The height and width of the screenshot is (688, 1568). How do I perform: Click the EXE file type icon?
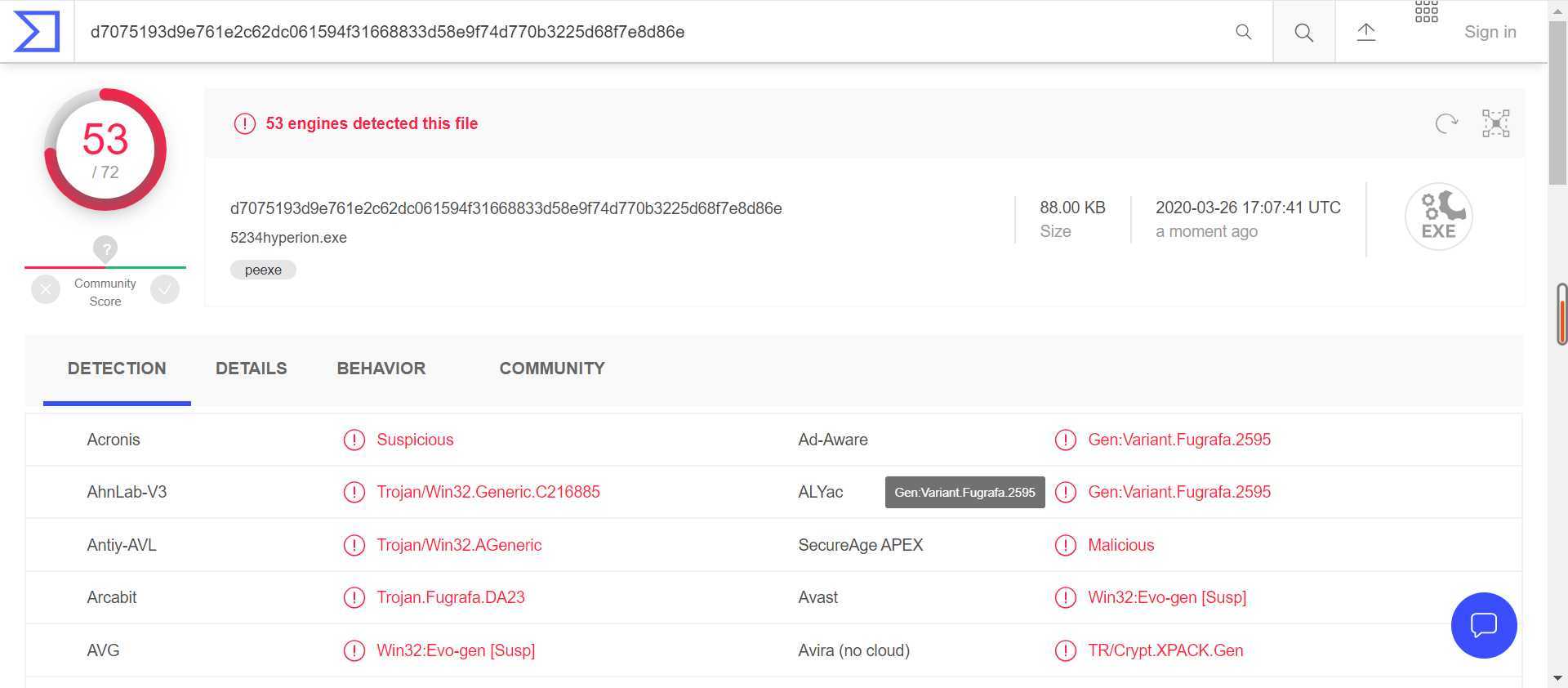coord(1438,217)
